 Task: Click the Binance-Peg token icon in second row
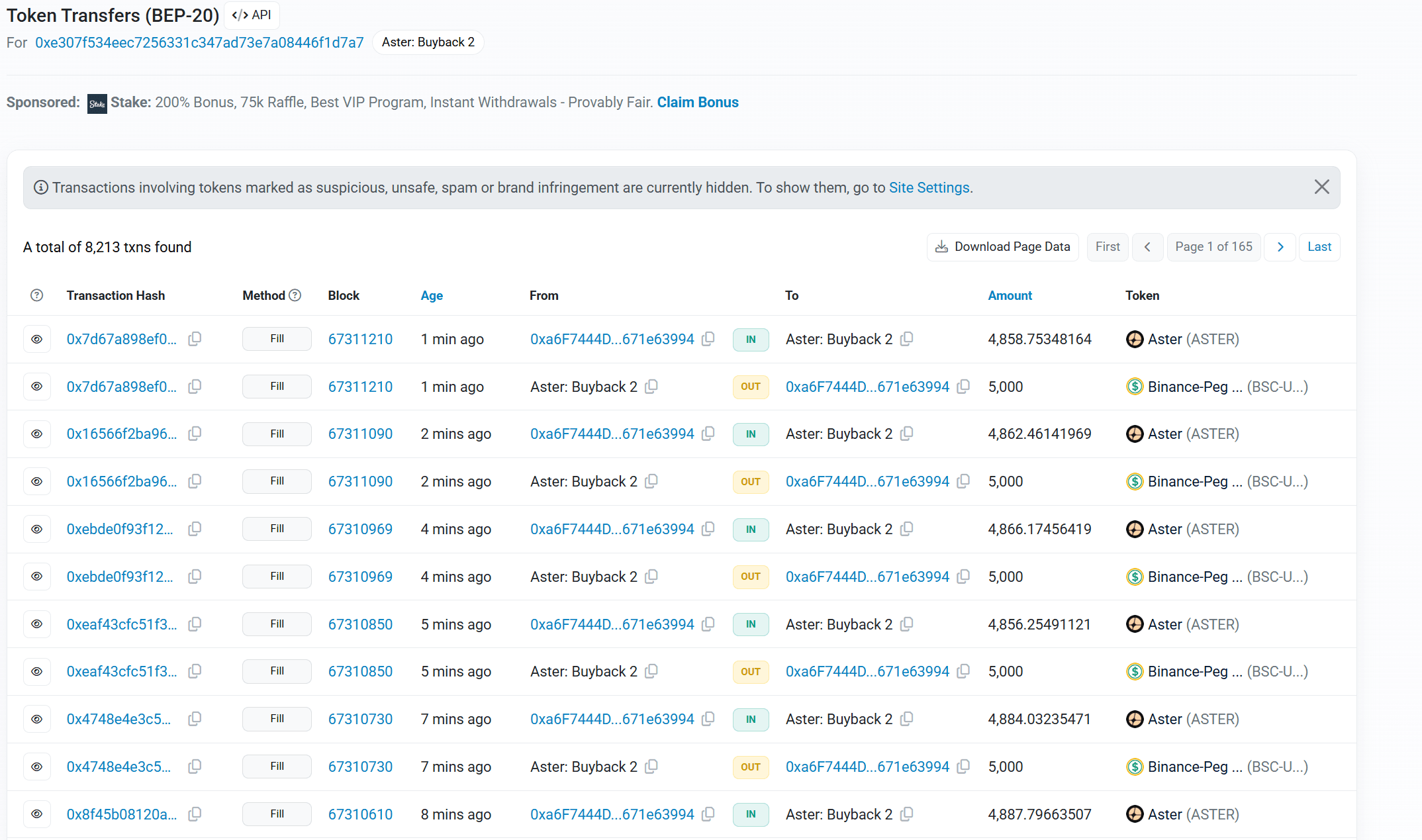[x=1135, y=387]
